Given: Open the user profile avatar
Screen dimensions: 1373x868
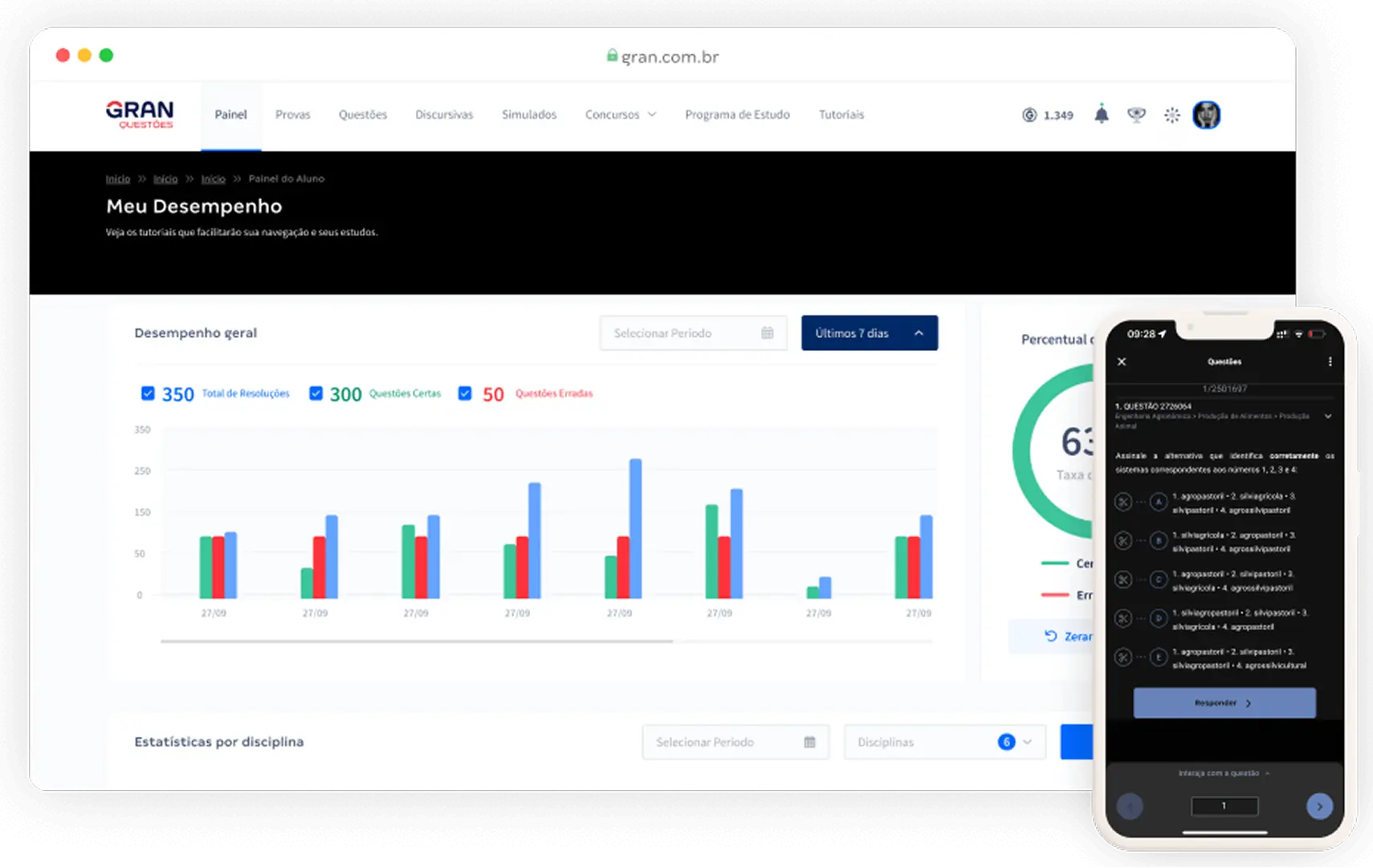Looking at the screenshot, I should click(x=1206, y=115).
